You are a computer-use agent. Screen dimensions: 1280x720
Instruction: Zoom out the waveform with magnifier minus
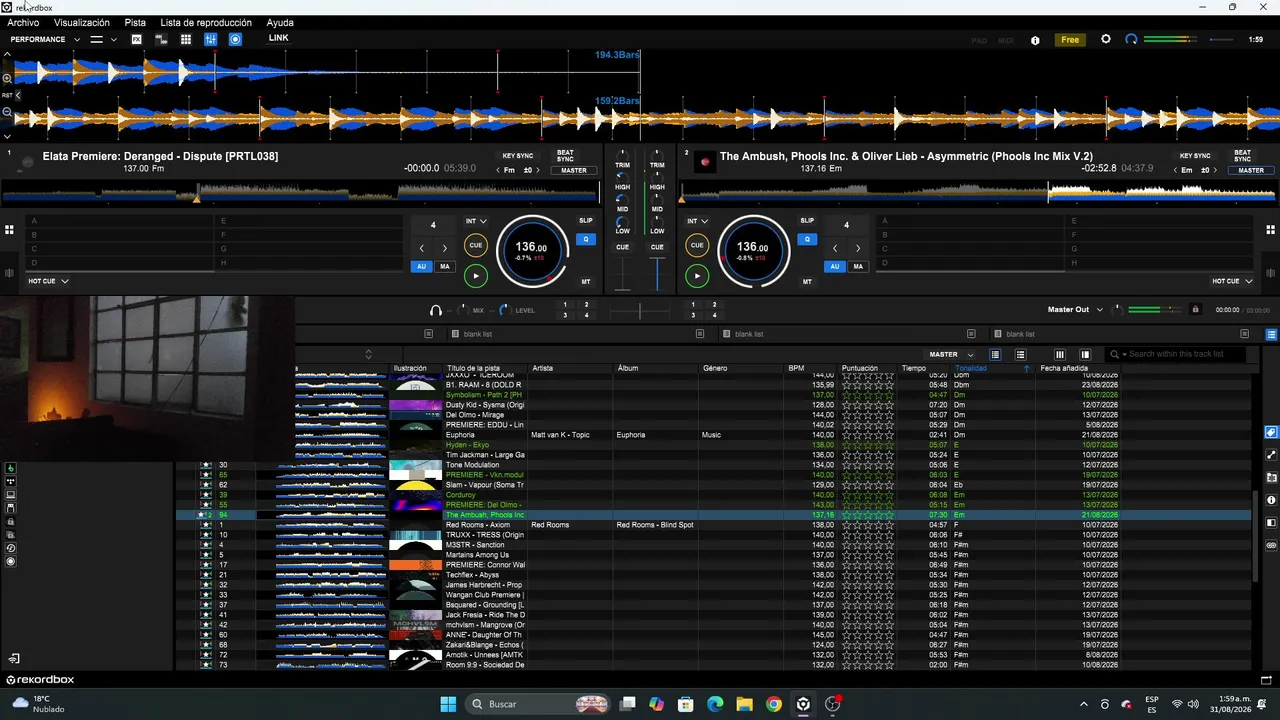[7, 112]
